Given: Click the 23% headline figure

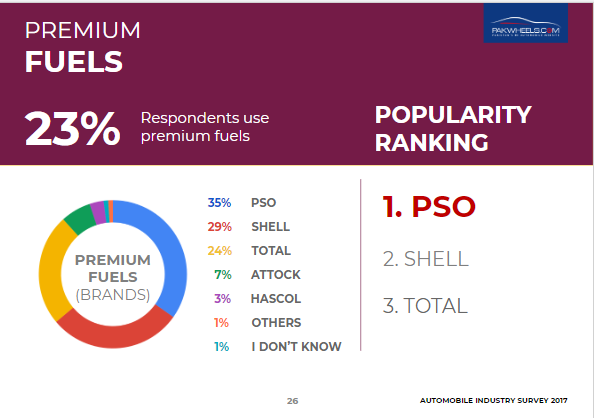Looking at the screenshot, I should [x=72, y=128].
